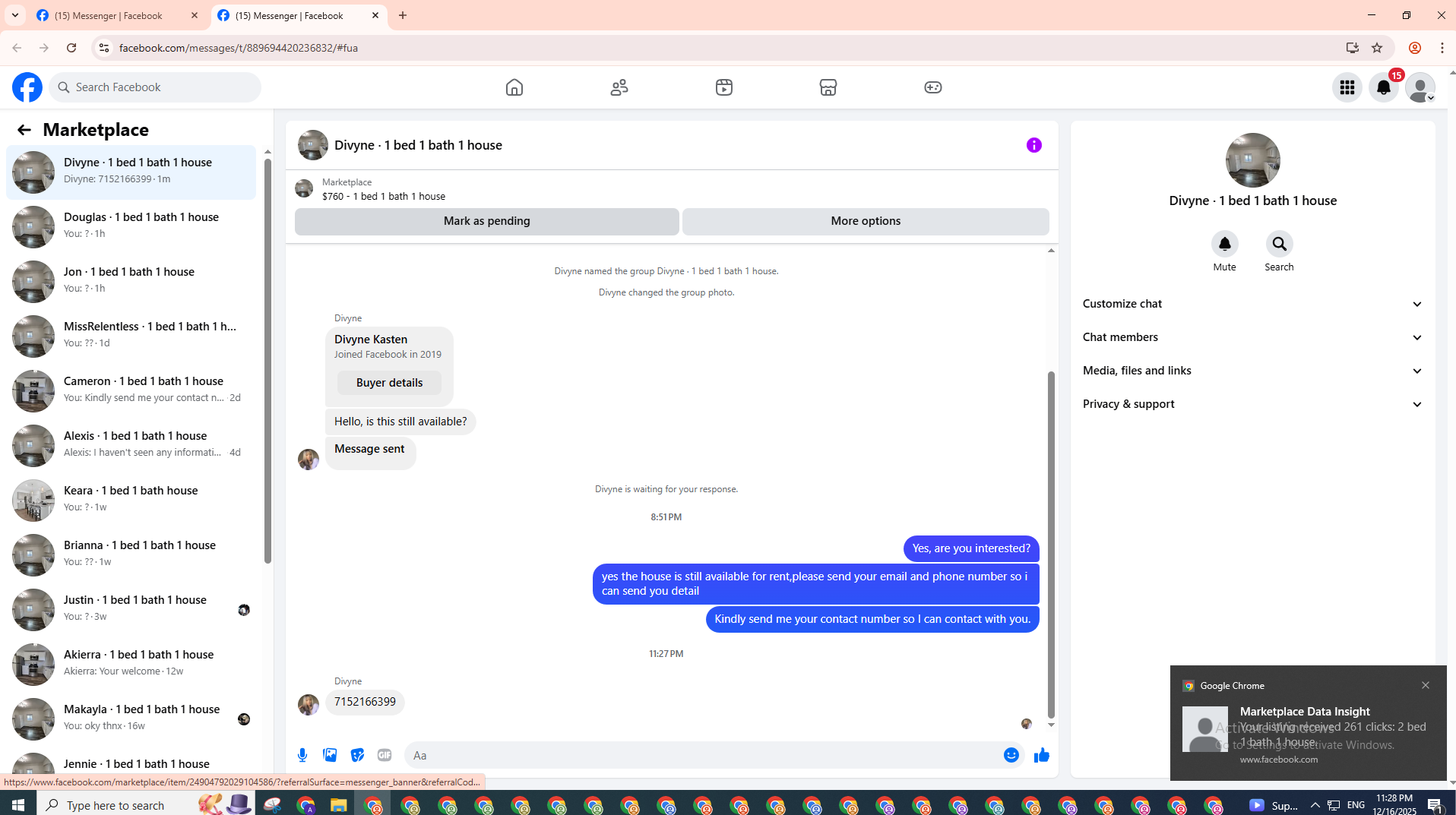The image size is (1456, 815).
Task: Open the Marketplace storefront icon
Action: (828, 87)
